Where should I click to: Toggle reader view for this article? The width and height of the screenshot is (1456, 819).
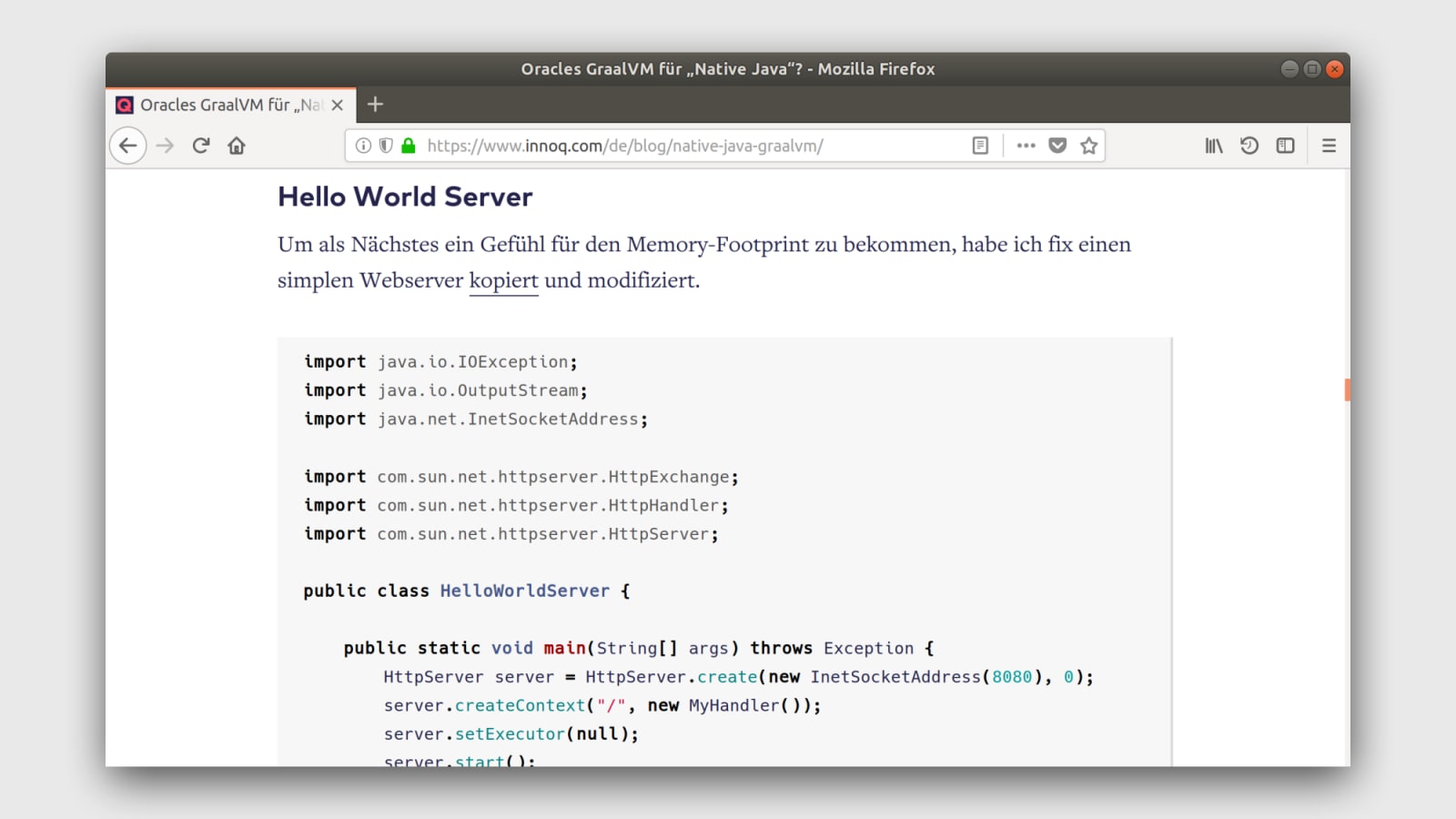(x=980, y=146)
